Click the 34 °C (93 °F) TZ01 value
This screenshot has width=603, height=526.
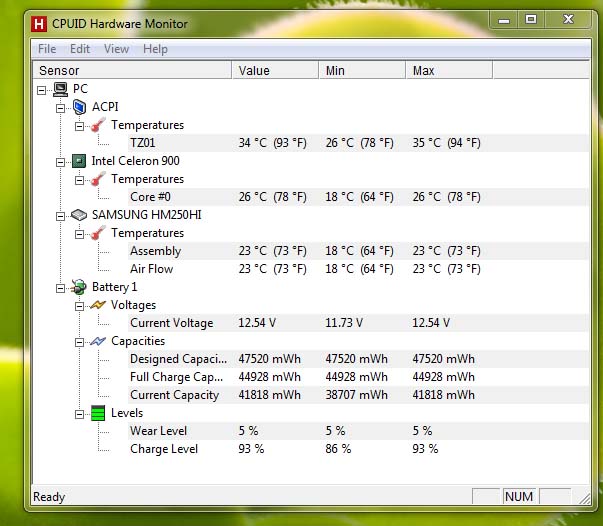point(272,143)
